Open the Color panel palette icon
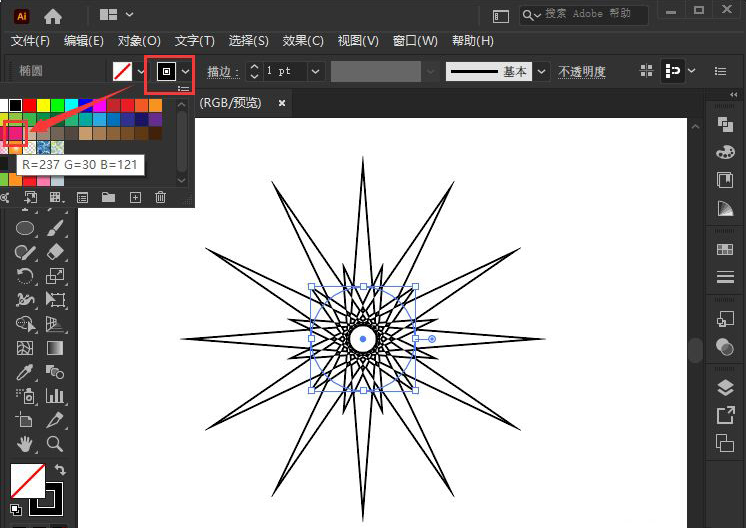Screen dimensions: 746x528 pos(725,152)
